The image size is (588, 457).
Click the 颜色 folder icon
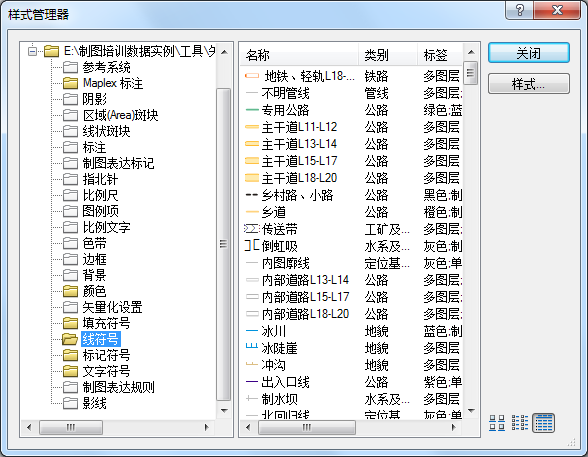point(70,291)
